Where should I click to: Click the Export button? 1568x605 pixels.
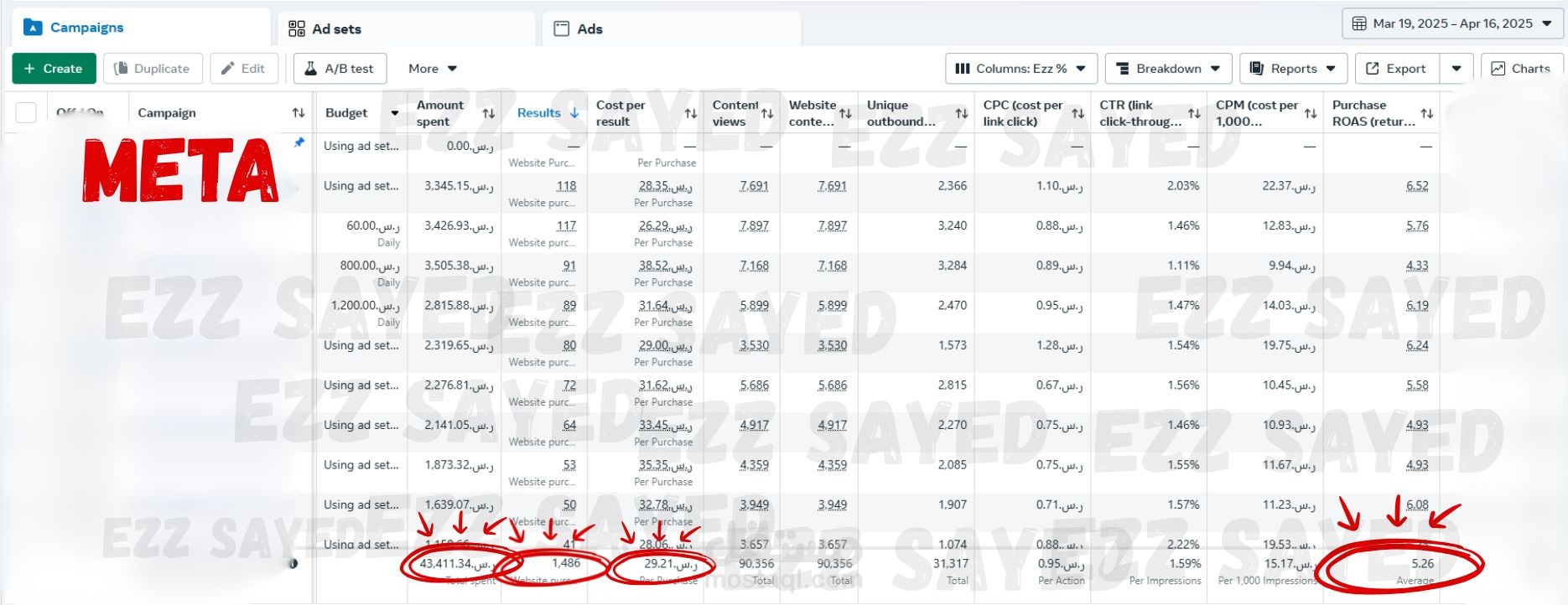point(1397,69)
